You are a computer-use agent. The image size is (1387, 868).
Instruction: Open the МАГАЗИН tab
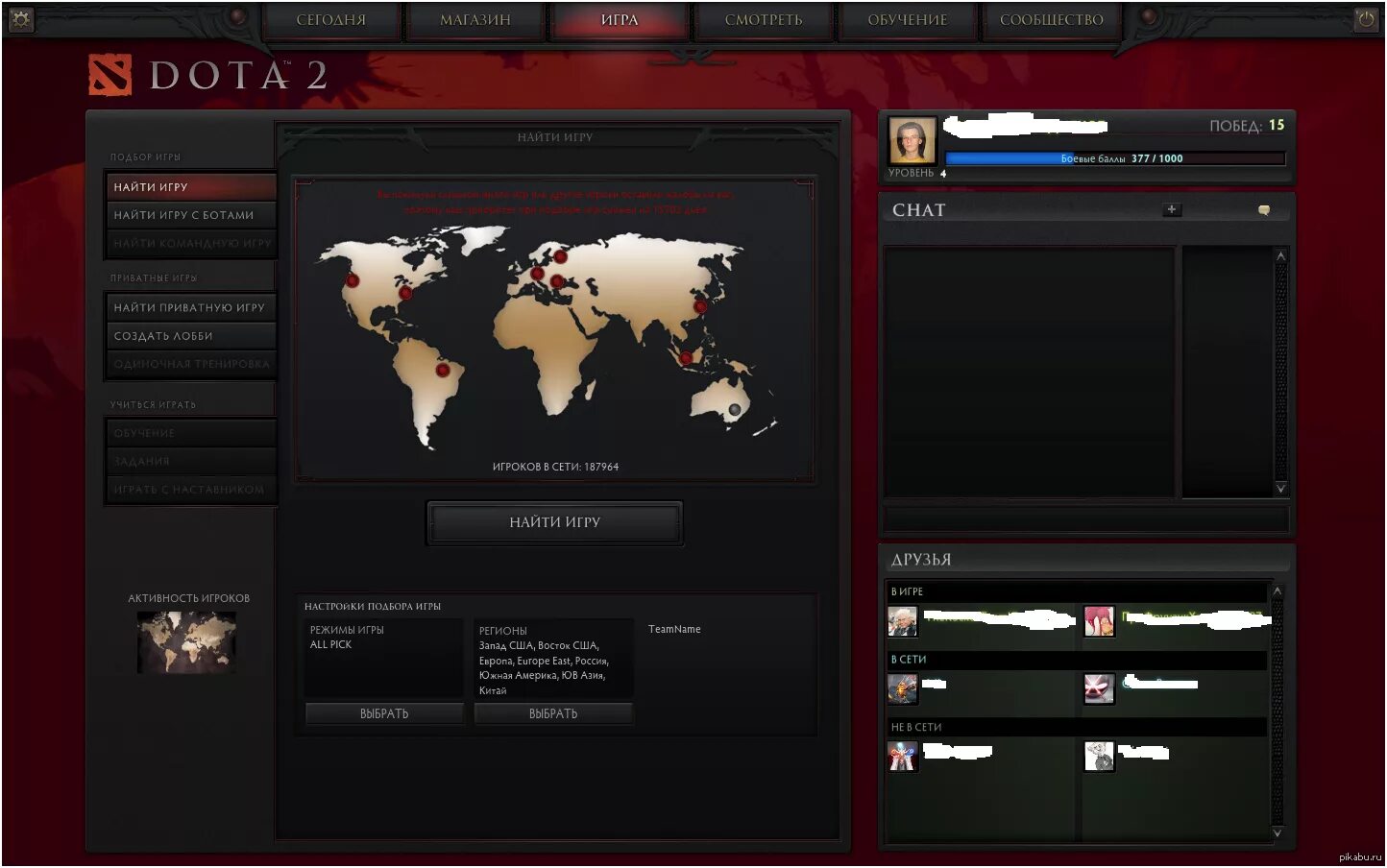tap(475, 20)
